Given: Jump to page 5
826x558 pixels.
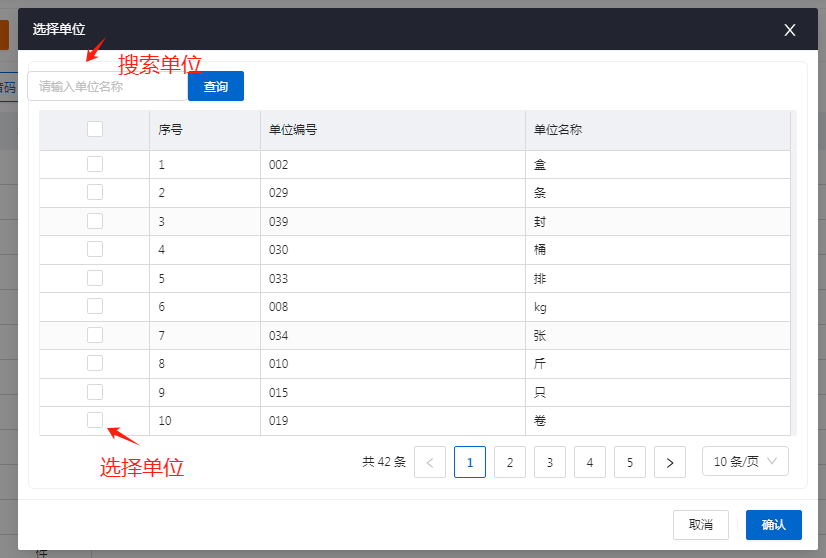Looking at the screenshot, I should [x=630, y=462].
